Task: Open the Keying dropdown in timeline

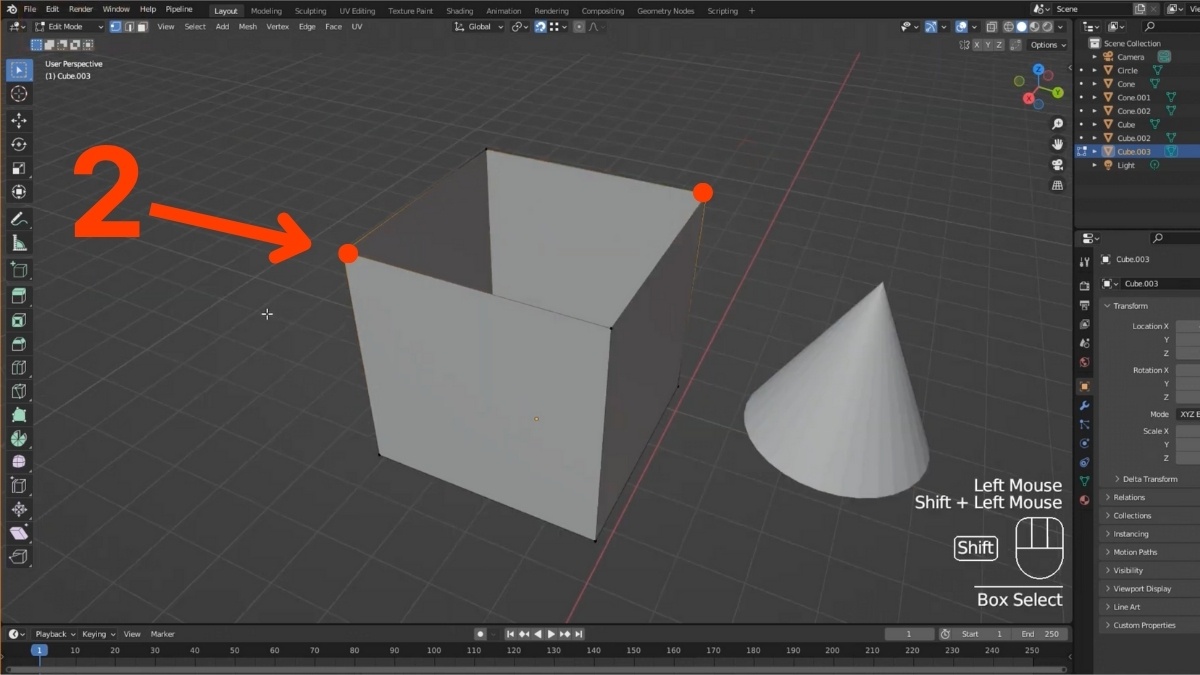Action: [98, 634]
